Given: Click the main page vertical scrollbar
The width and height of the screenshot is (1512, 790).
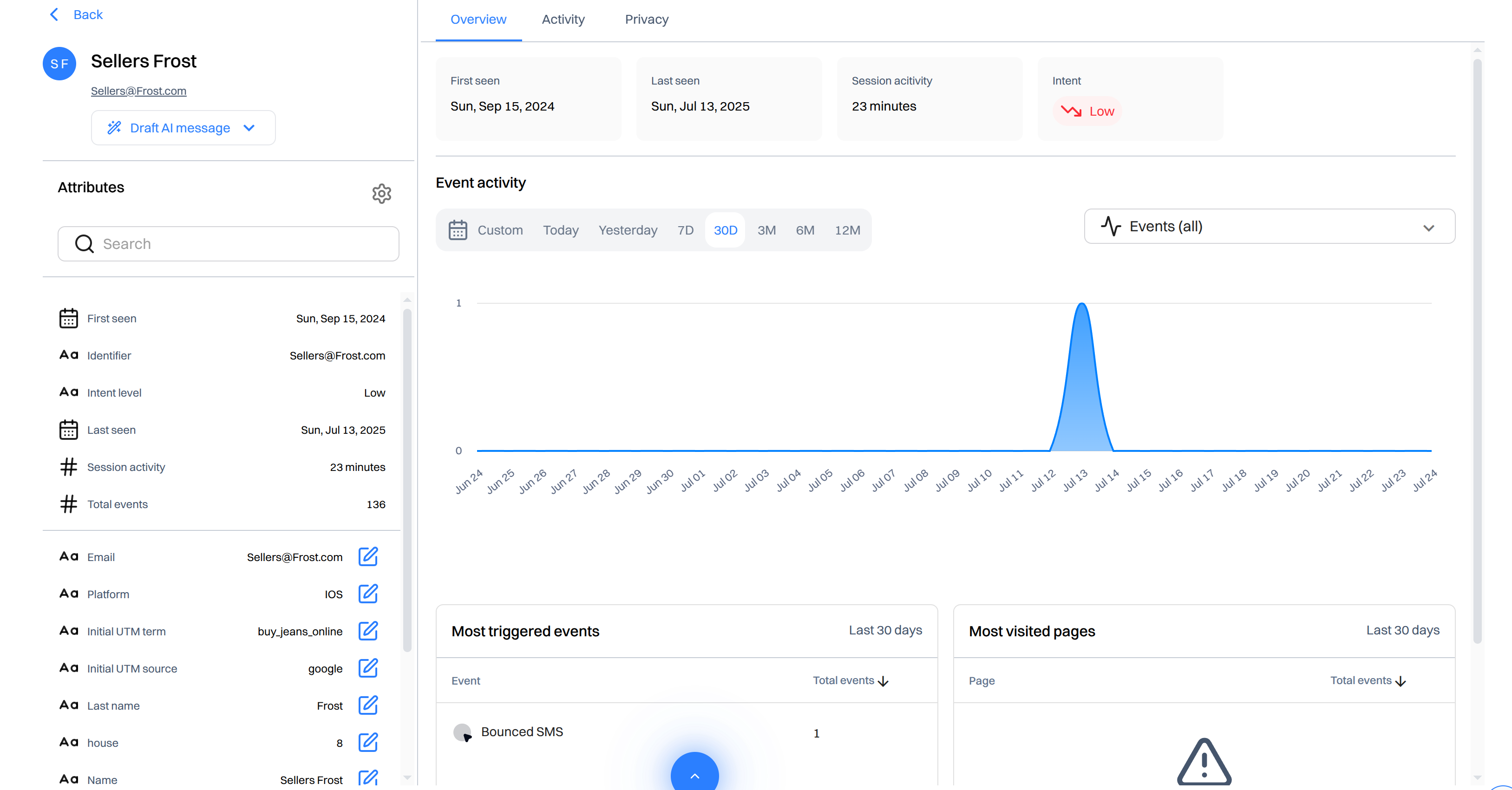Looking at the screenshot, I should (x=1477, y=350).
